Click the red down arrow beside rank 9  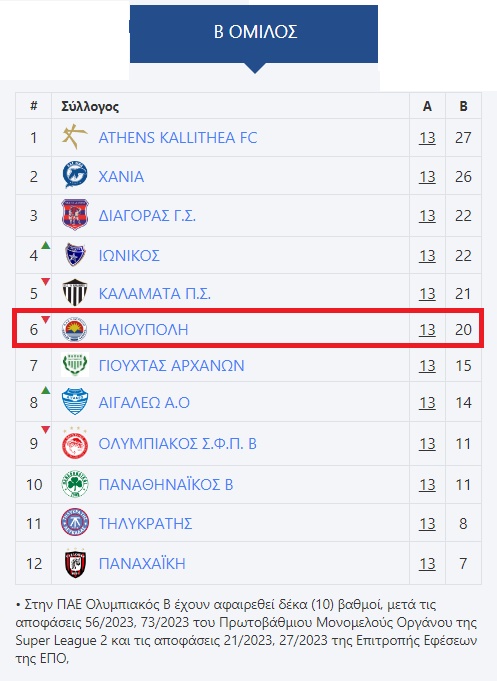(x=46, y=430)
